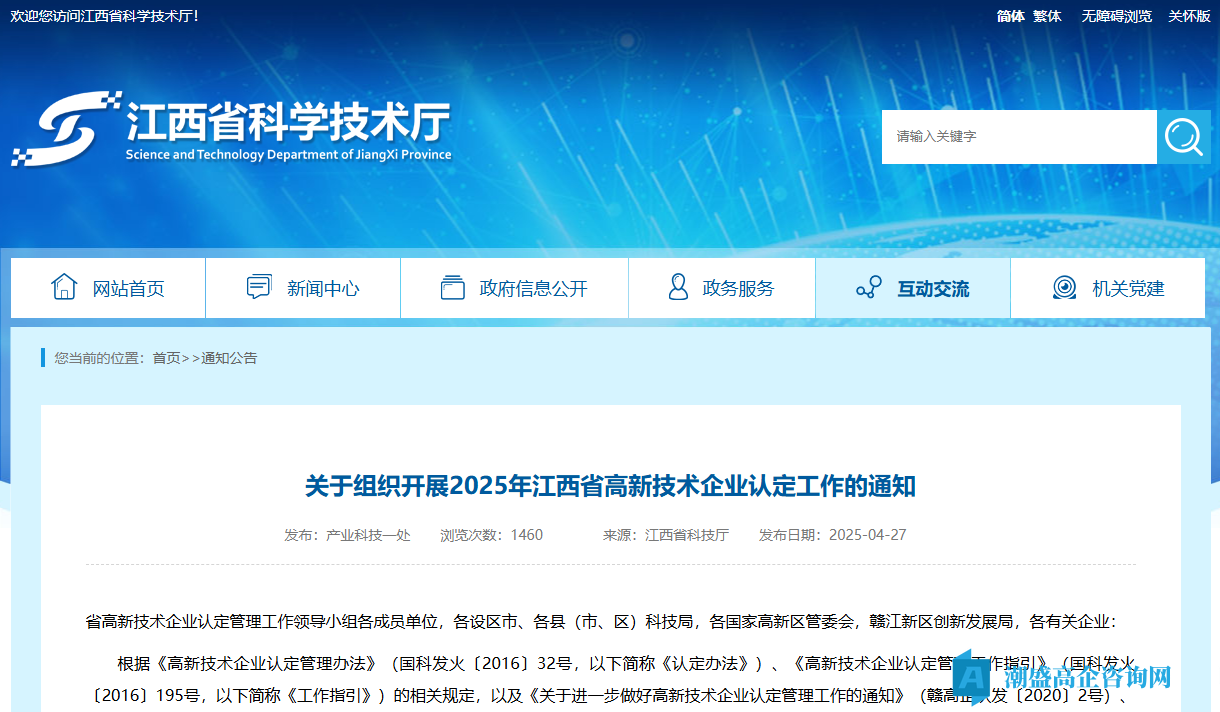The height and width of the screenshot is (712, 1220).
Task: Click the chat bubble icon for 新闻中心
Action: tap(259, 287)
